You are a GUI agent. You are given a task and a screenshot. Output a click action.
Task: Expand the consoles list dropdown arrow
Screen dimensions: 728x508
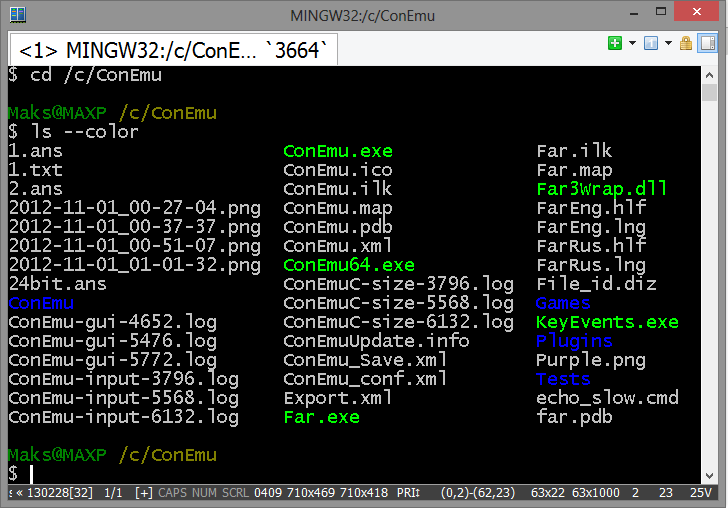point(668,43)
